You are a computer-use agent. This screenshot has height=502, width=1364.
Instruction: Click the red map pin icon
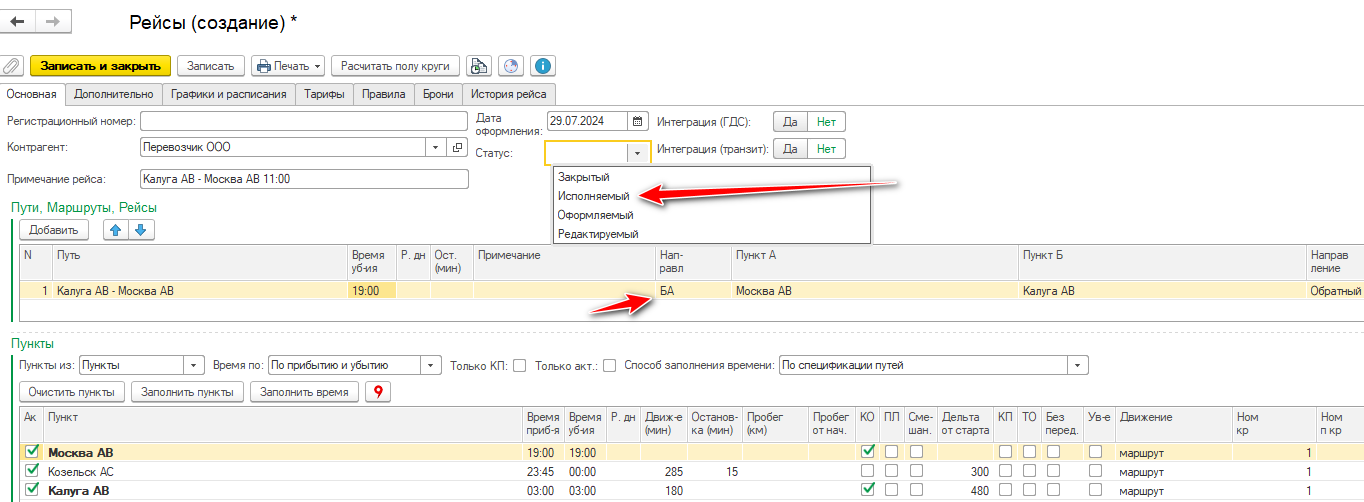point(378,392)
